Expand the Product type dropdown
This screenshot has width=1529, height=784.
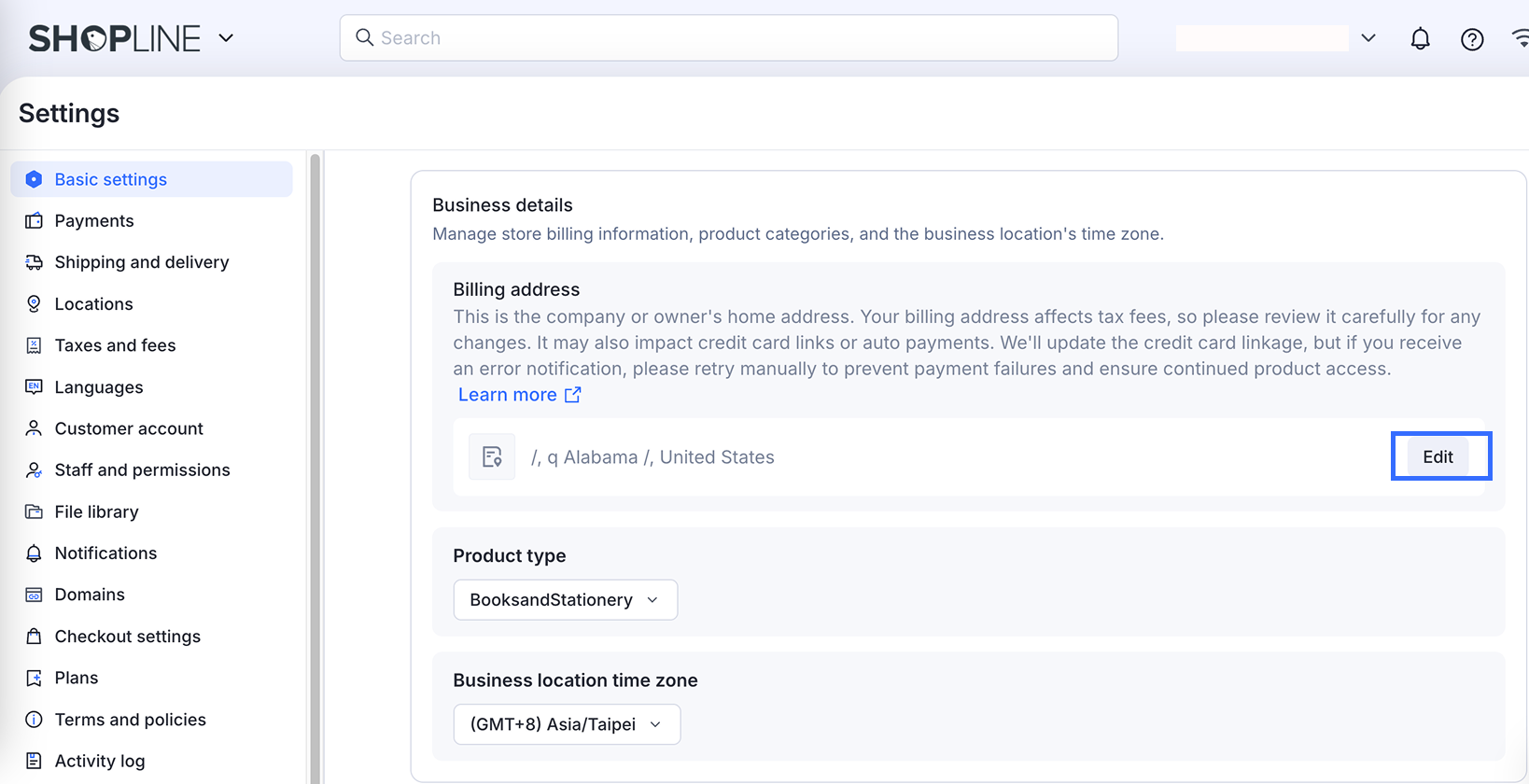tap(565, 600)
